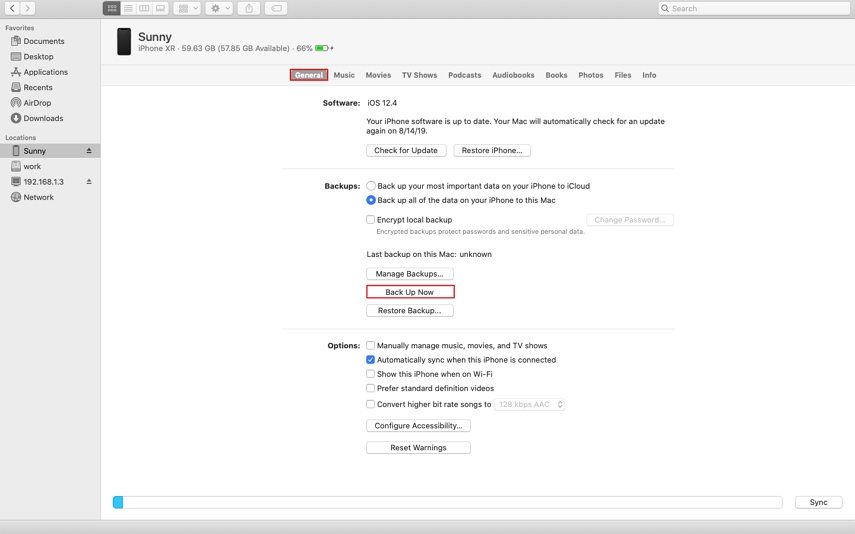Open the Info tab
This screenshot has height=534, width=855.
tap(649, 75)
